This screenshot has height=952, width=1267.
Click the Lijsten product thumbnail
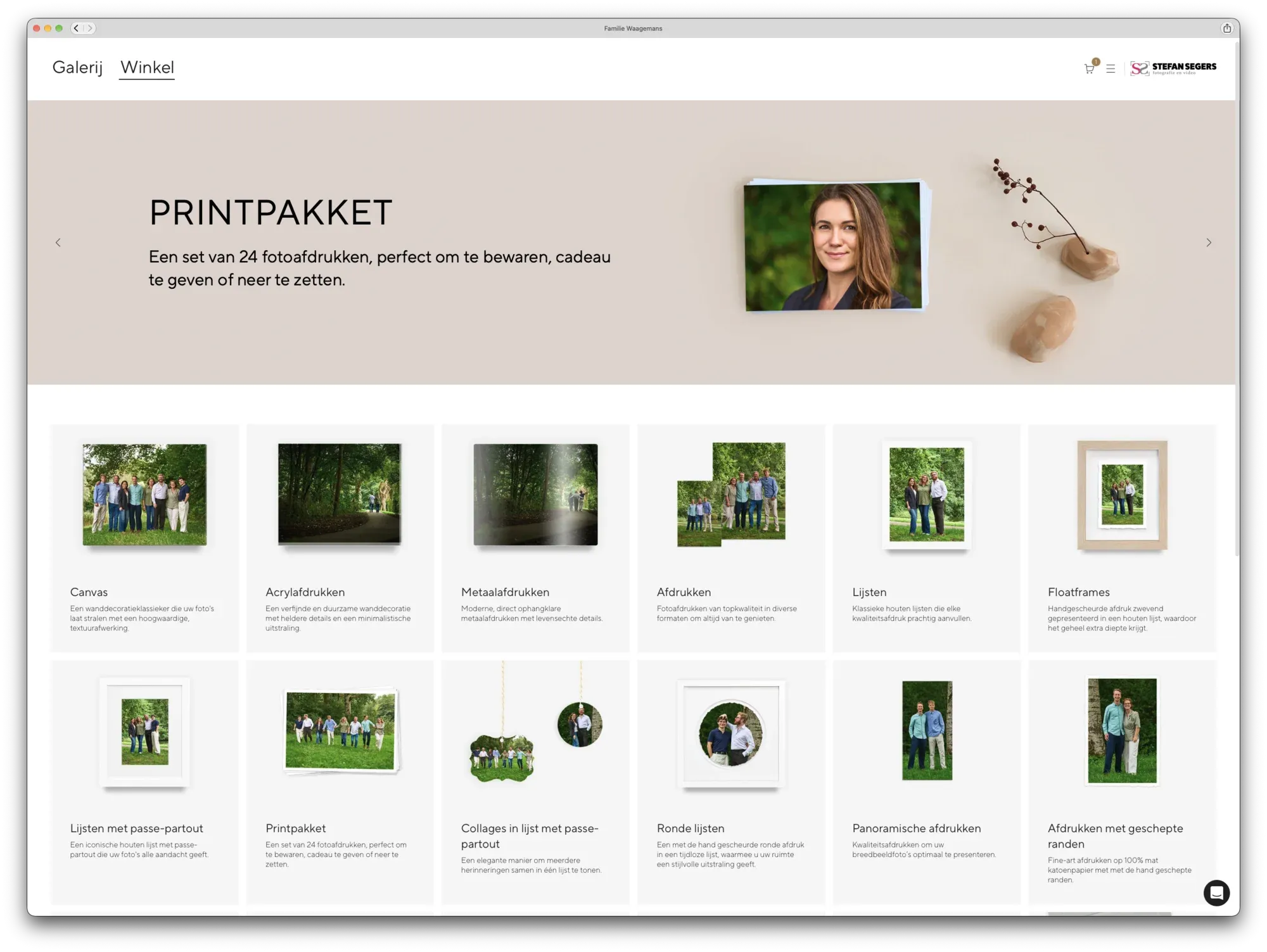[x=927, y=495]
